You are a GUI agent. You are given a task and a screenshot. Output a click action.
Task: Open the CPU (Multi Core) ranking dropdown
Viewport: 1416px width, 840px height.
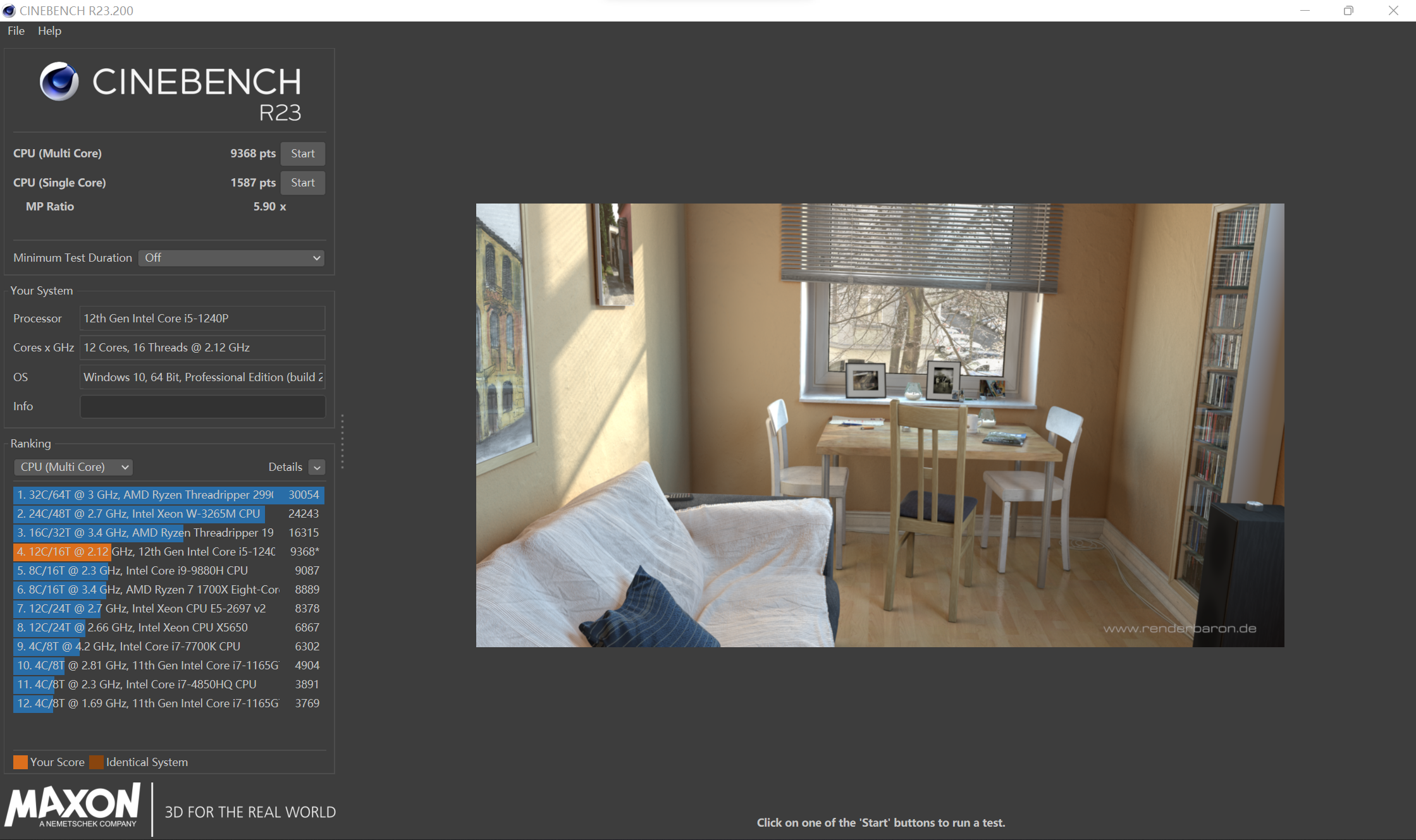pyautogui.click(x=73, y=467)
